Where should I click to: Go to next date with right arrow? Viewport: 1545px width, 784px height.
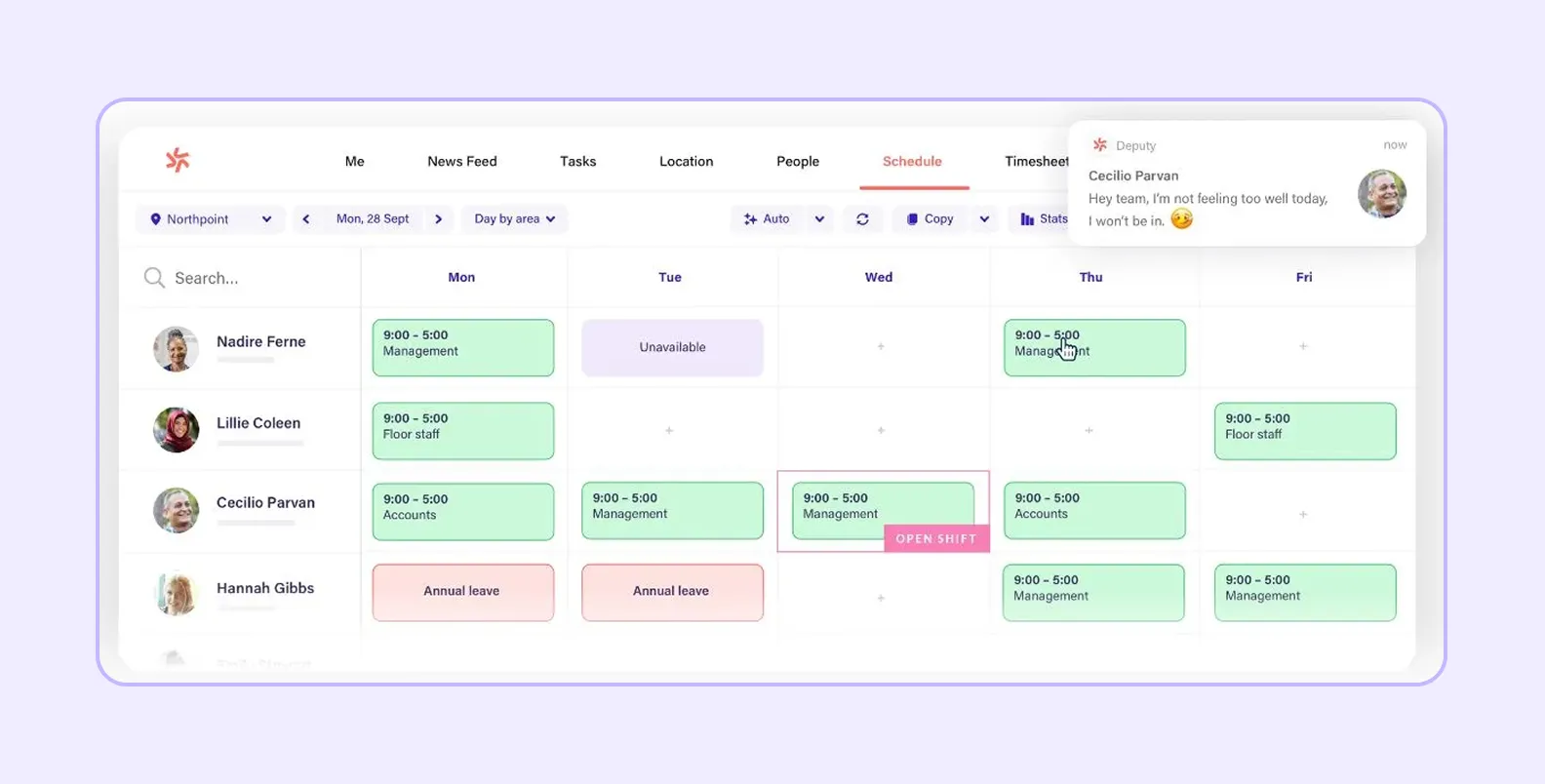pos(439,219)
